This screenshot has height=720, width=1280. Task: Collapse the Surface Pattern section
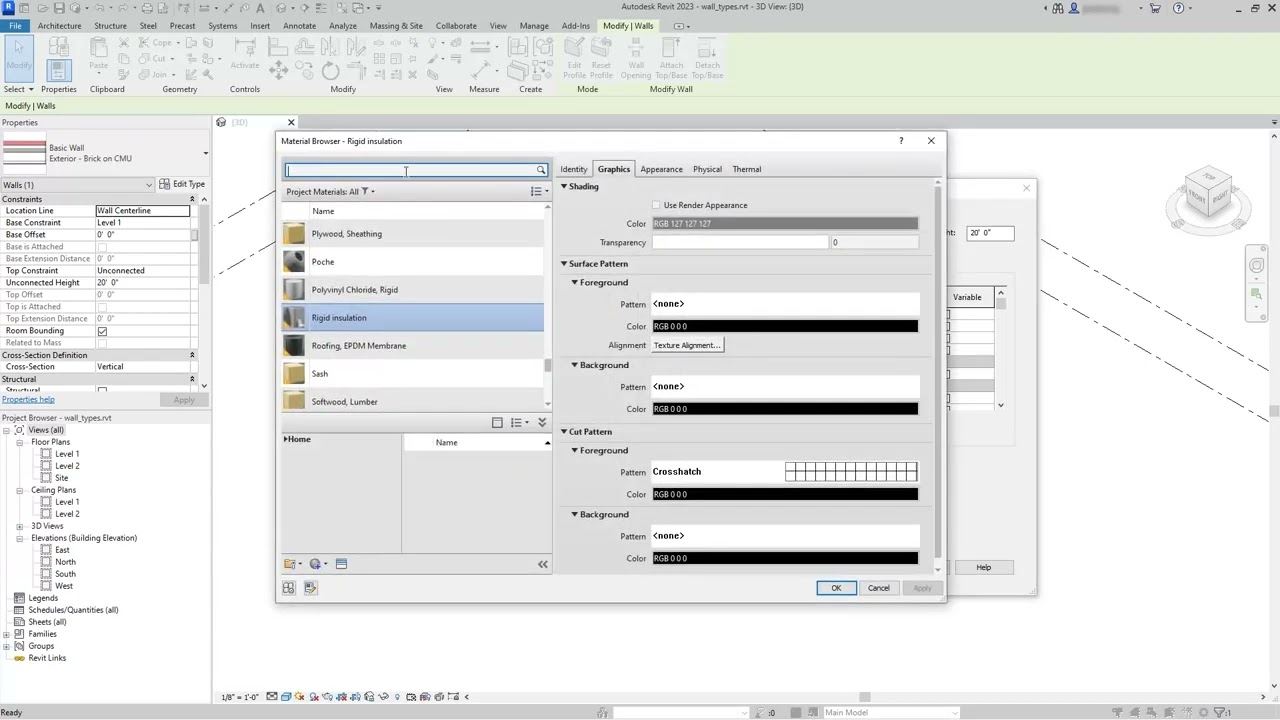point(564,264)
